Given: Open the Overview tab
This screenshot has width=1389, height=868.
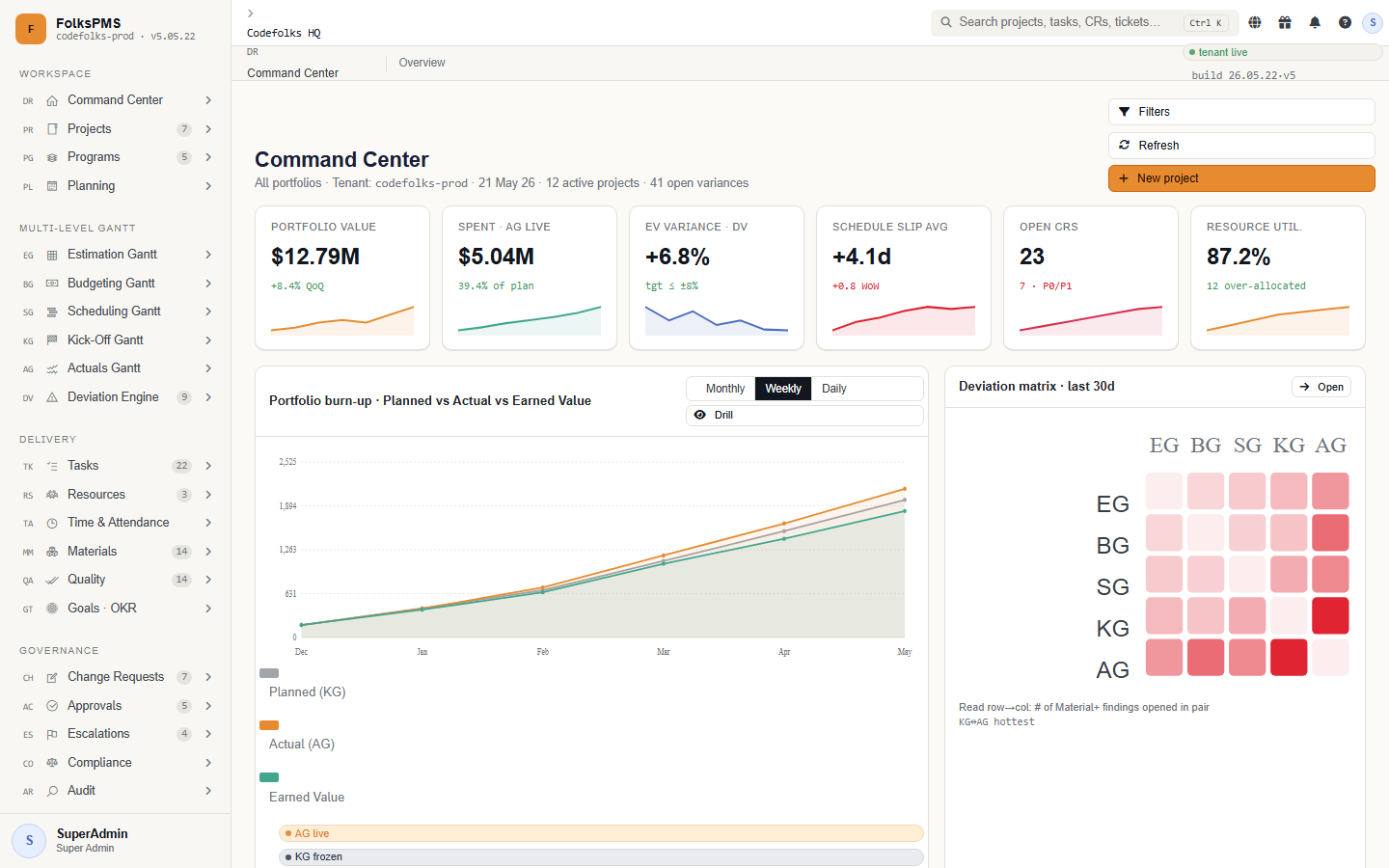Looking at the screenshot, I should coord(422,63).
